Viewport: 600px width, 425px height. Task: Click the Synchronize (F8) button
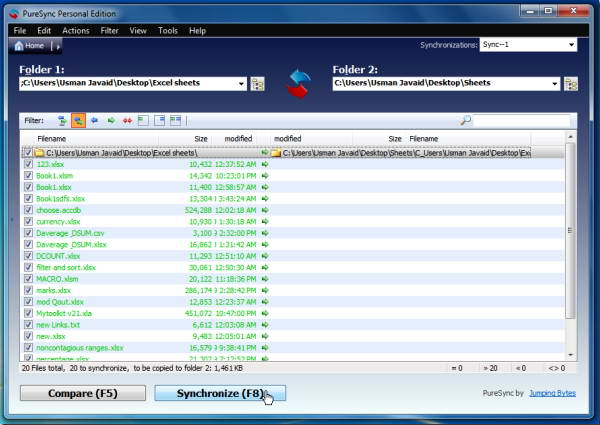click(220, 393)
